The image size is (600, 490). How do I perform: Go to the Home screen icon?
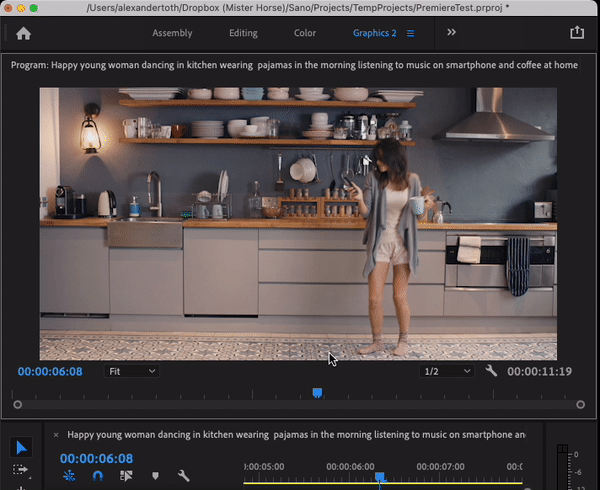(x=23, y=34)
